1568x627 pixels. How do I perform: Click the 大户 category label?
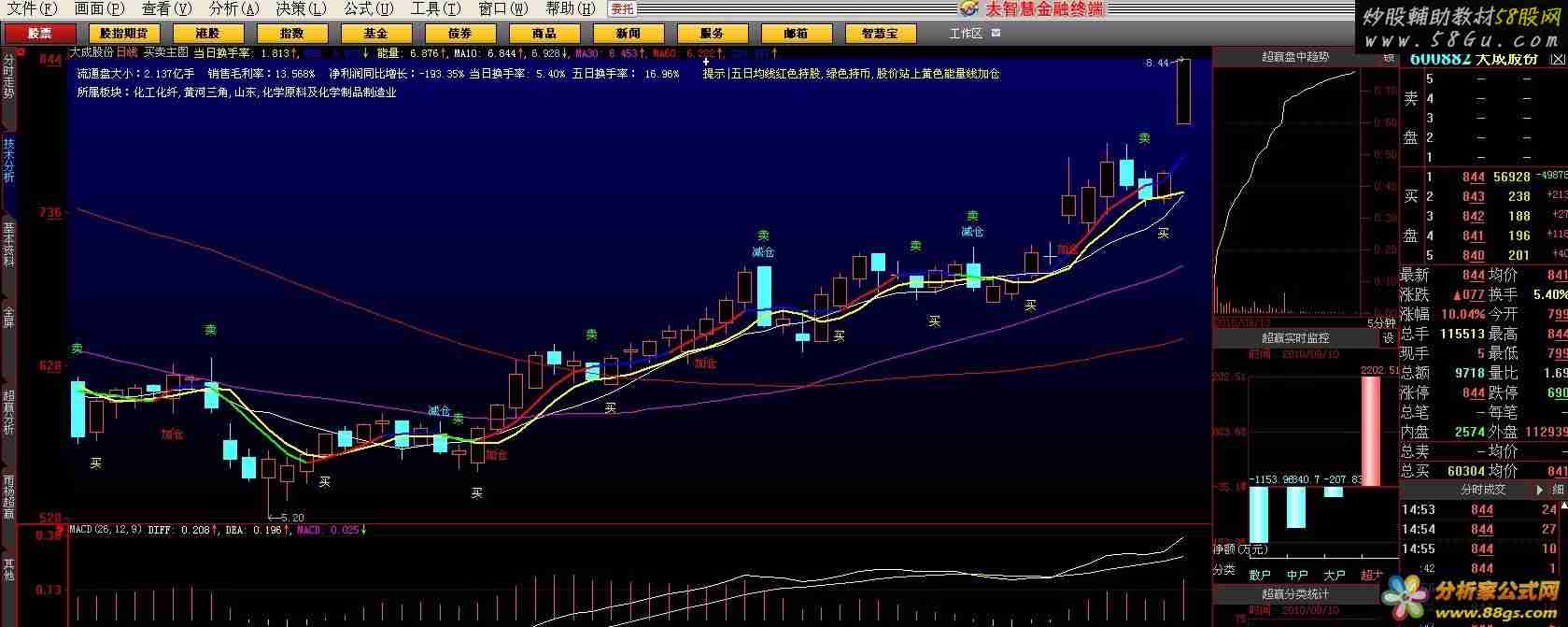tap(1335, 576)
